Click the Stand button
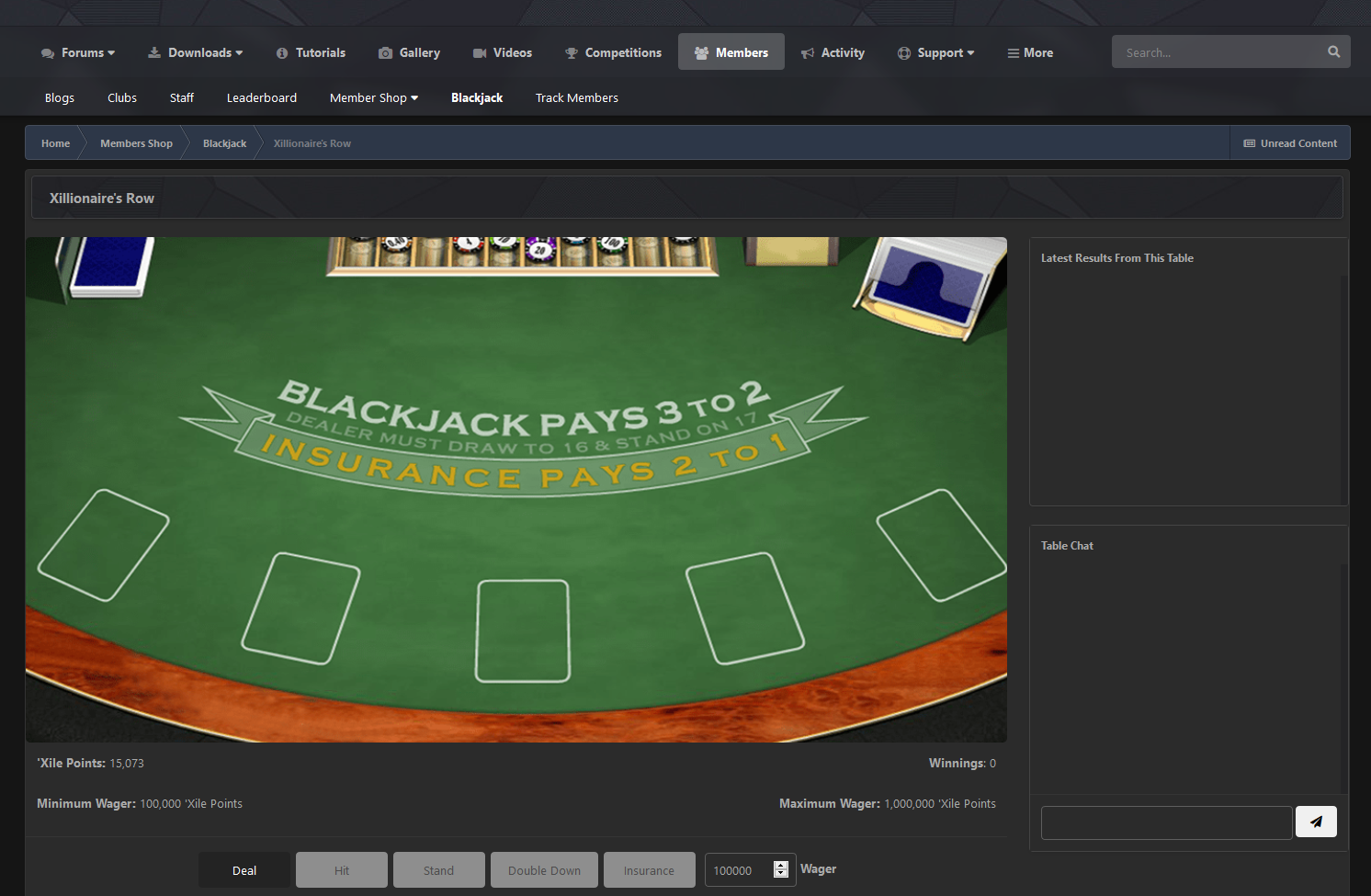Image resolution: width=1371 pixels, height=896 pixels. pos(439,870)
